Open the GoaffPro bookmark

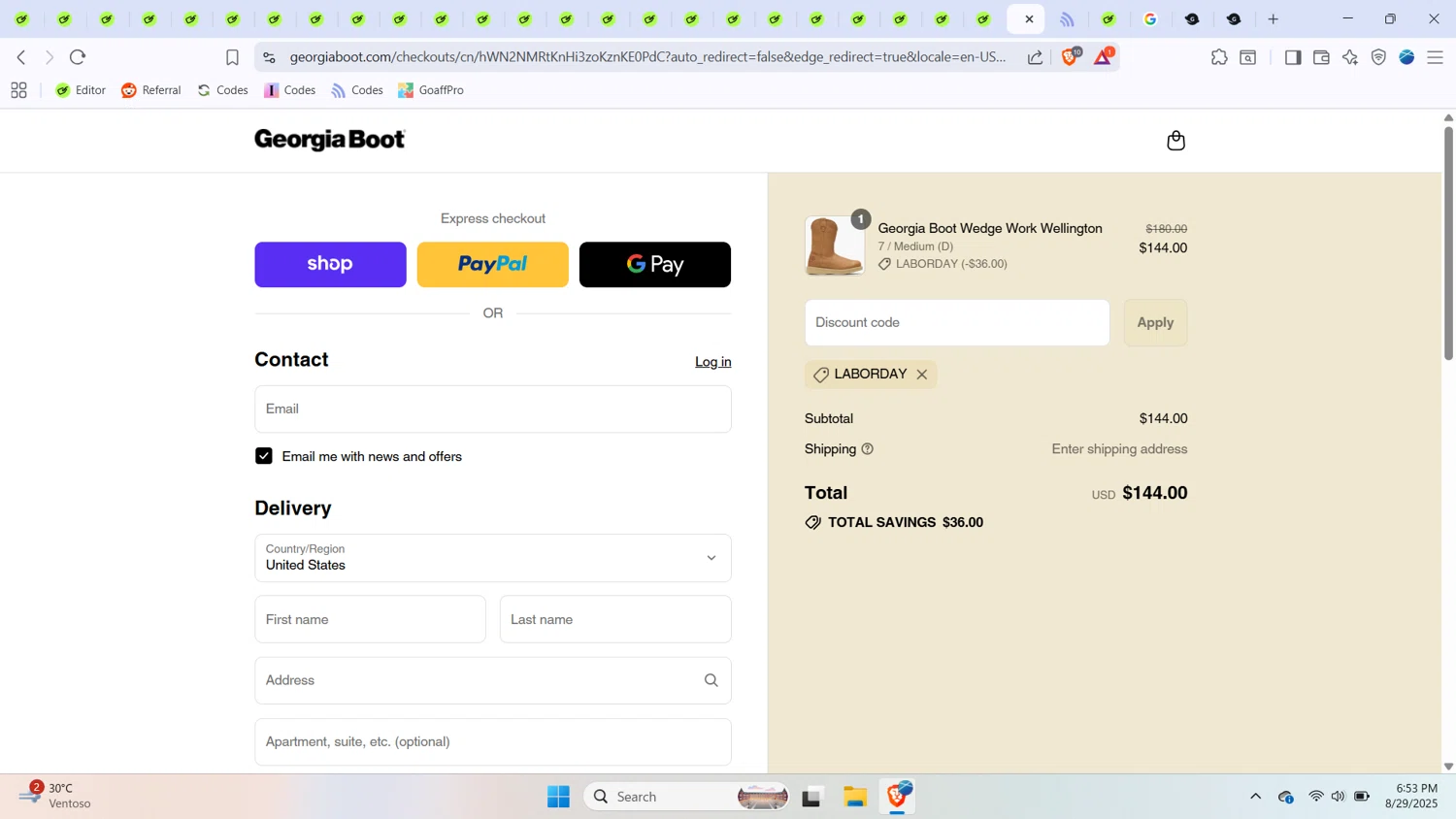pos(431,90)
